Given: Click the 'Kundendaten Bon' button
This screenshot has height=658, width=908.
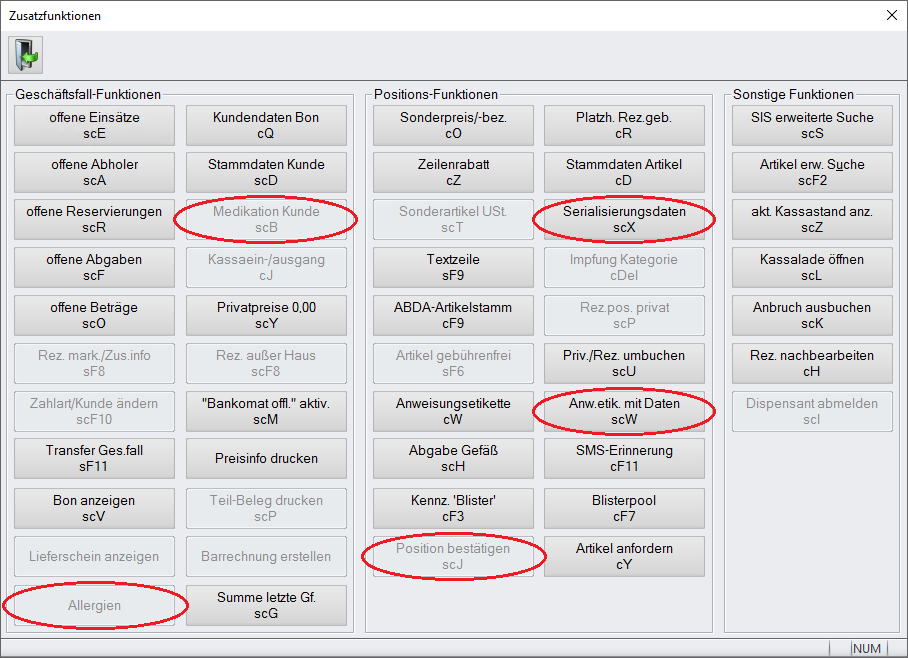Looking at the screenshot, I should click(266, 125).
